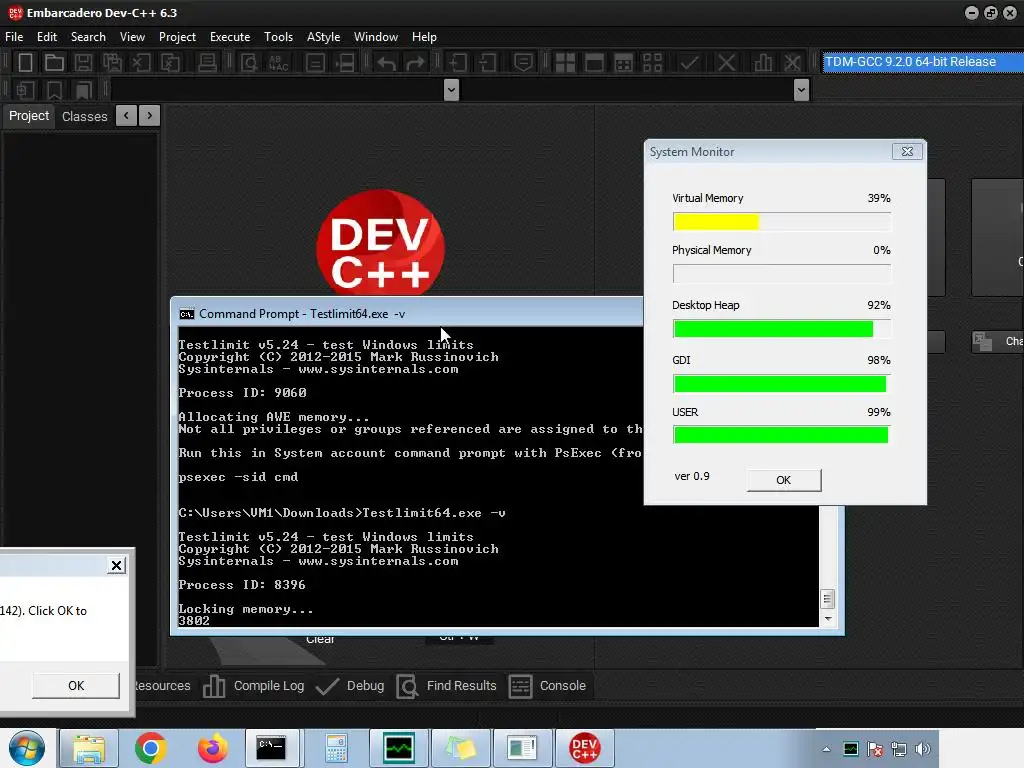Open the TDM-GCC 9.2.0 compiler selector
This screenshot has width=1024, height=768.
[x=923, y=62]
